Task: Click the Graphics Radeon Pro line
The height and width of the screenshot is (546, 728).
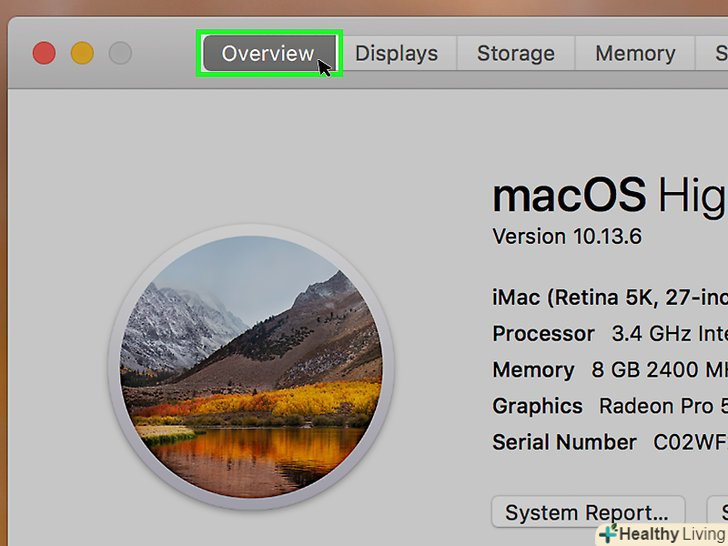Action: click(x=608, y=406)
